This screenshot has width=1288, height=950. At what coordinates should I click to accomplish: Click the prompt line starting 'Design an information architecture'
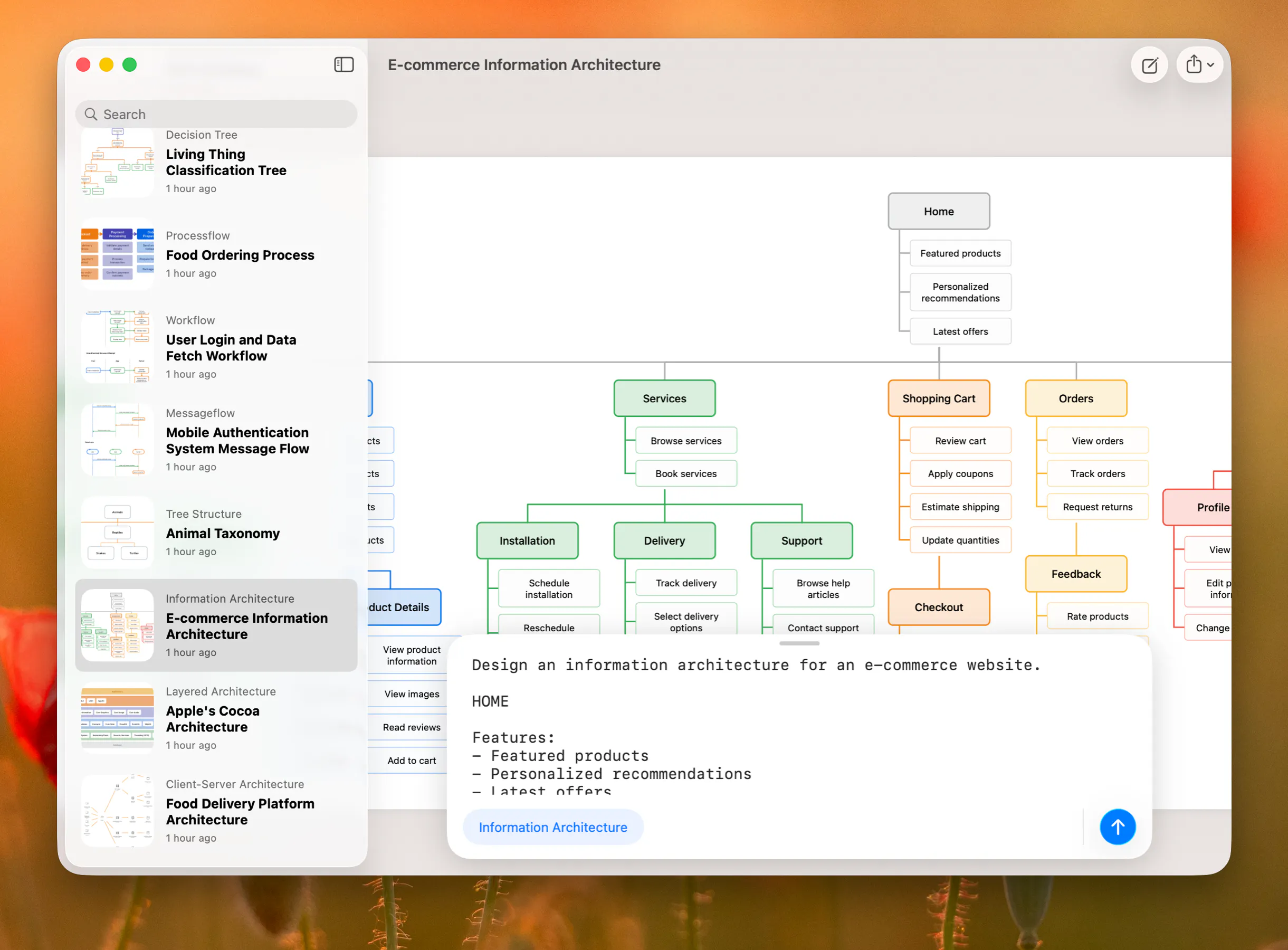tap(756, 665)
